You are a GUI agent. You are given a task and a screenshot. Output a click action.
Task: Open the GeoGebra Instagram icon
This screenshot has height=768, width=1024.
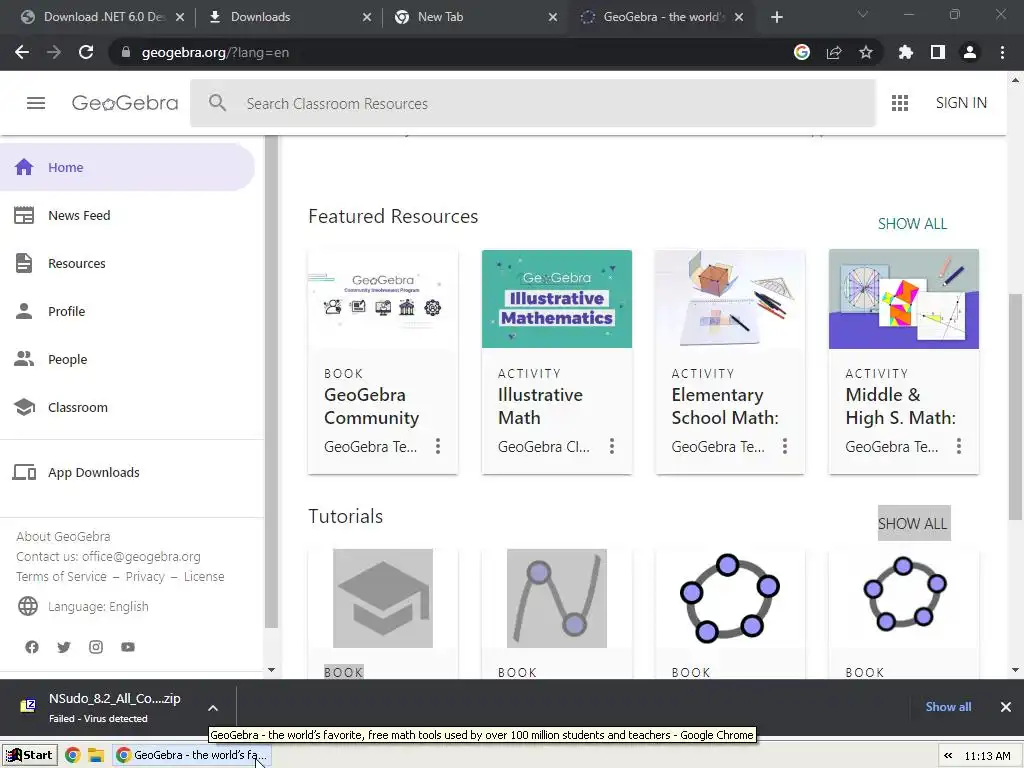(96, 647)
